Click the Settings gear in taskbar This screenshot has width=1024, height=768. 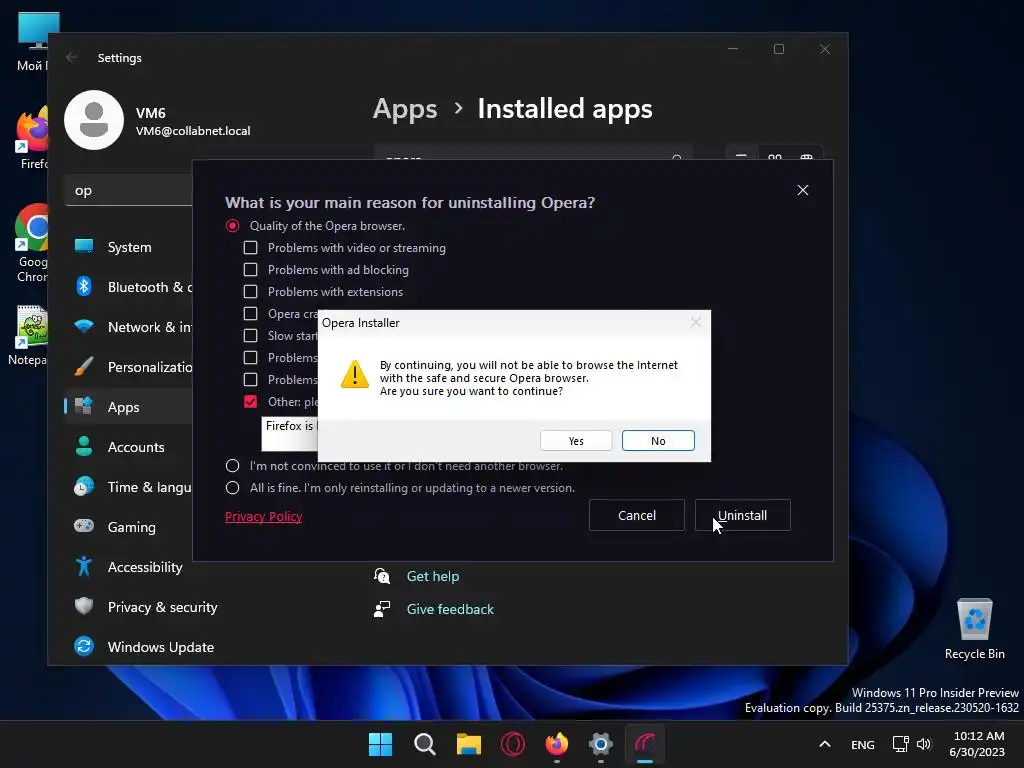point(601,744)
